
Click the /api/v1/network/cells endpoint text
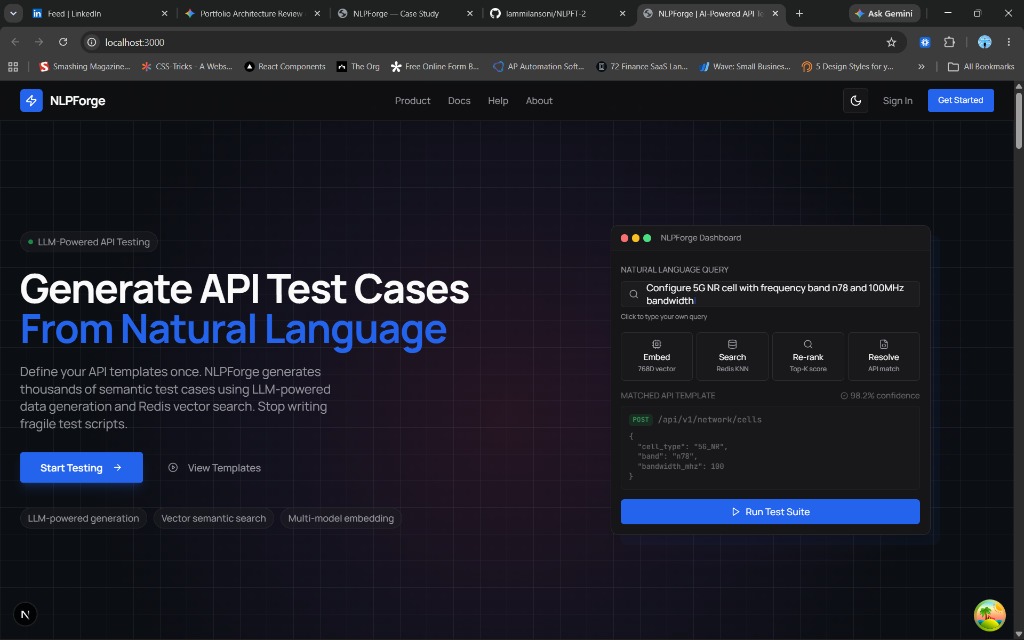[x=710, y=420]
